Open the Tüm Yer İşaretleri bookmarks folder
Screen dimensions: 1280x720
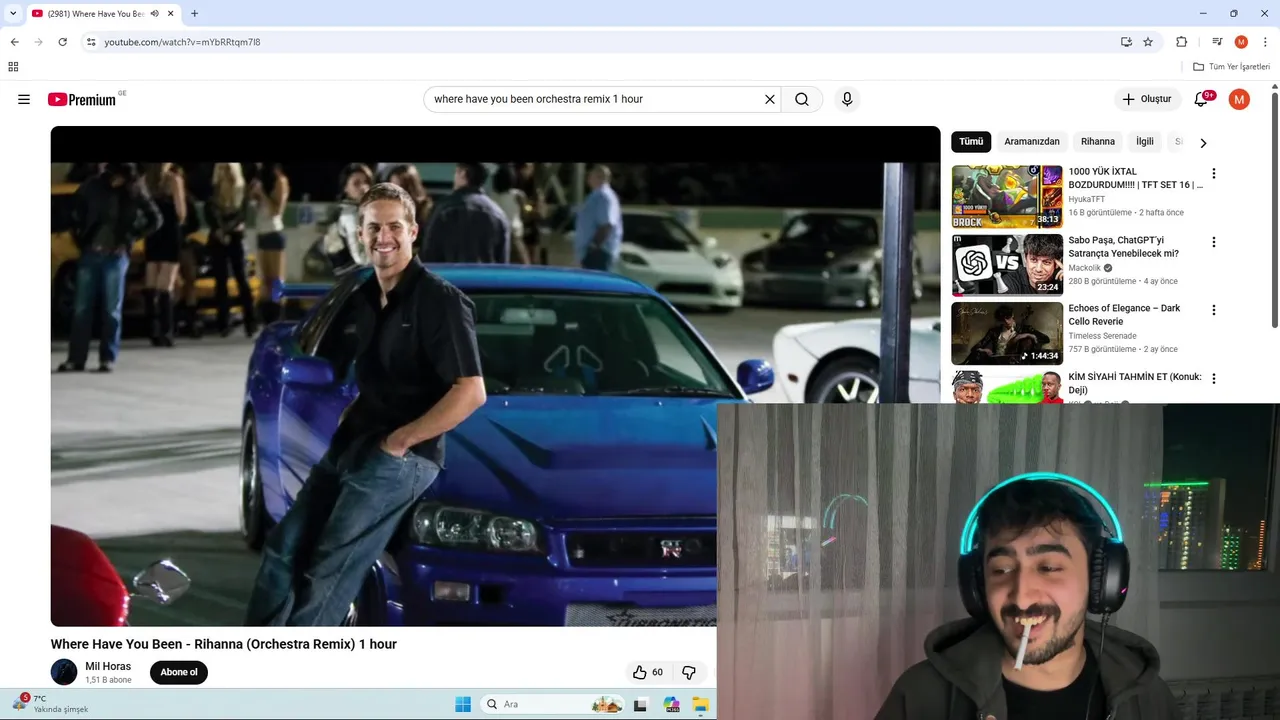coord(1231,67)
